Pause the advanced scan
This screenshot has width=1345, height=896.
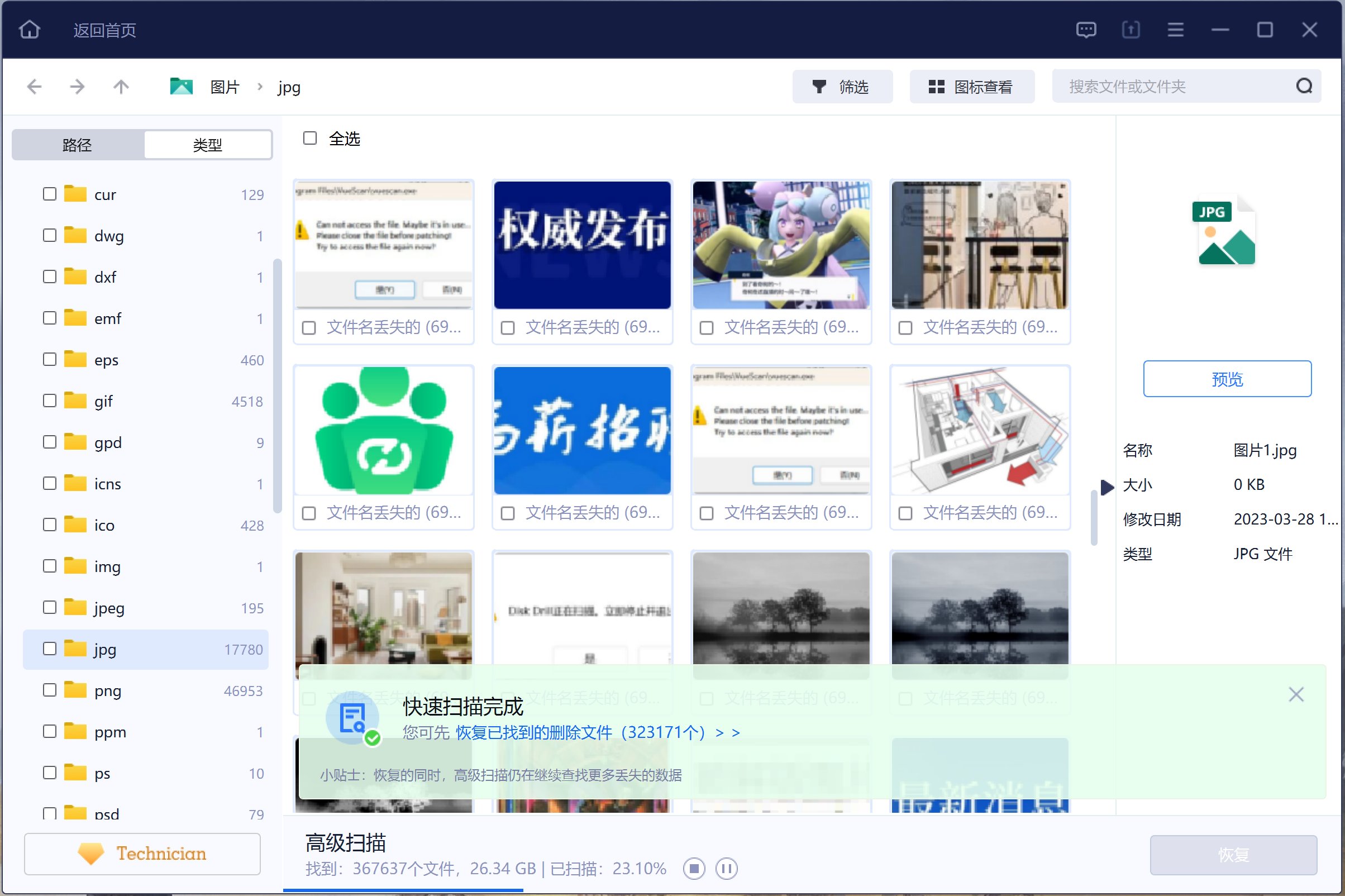(726, 869)
